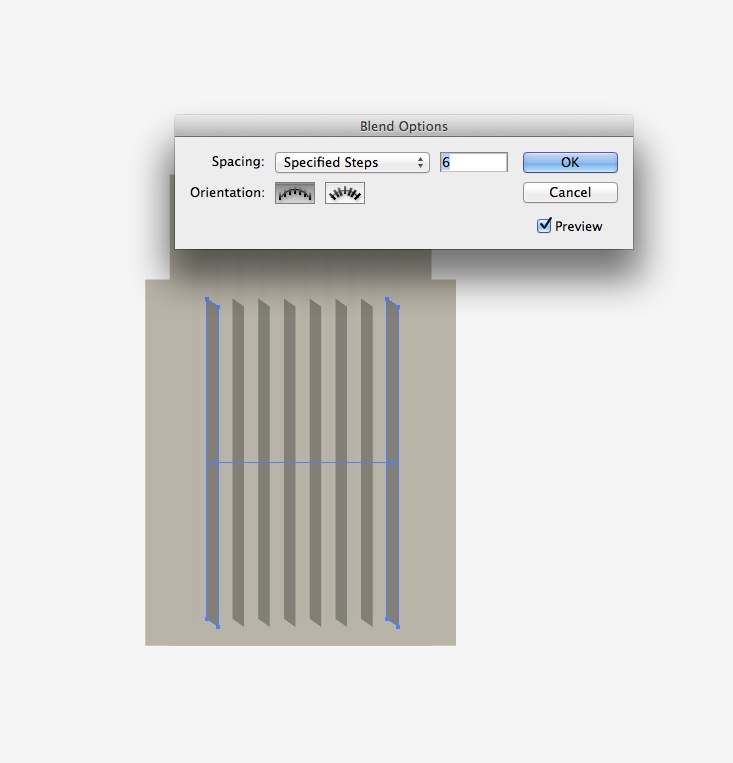Click the steps value field showing 6
This screenshot has width=733, height=763.
click(474, 162)
